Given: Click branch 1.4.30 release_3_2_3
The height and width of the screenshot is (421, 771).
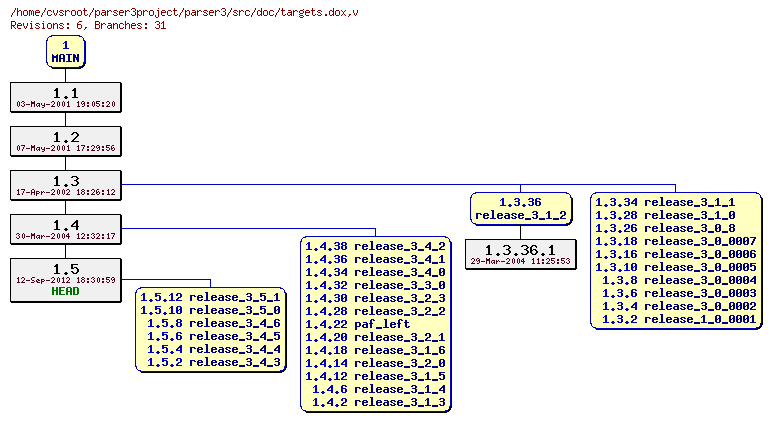Looking at the screenshot, I should [376, 299].
